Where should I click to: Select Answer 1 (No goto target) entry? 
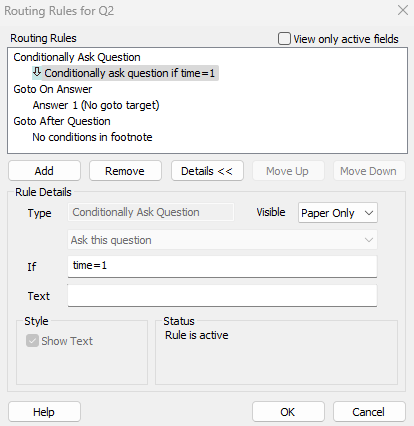point(96,105)
